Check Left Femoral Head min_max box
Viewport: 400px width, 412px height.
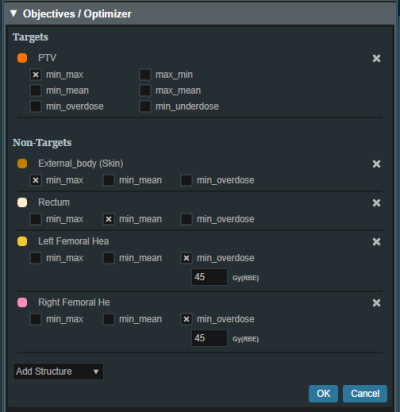[36, 258]
